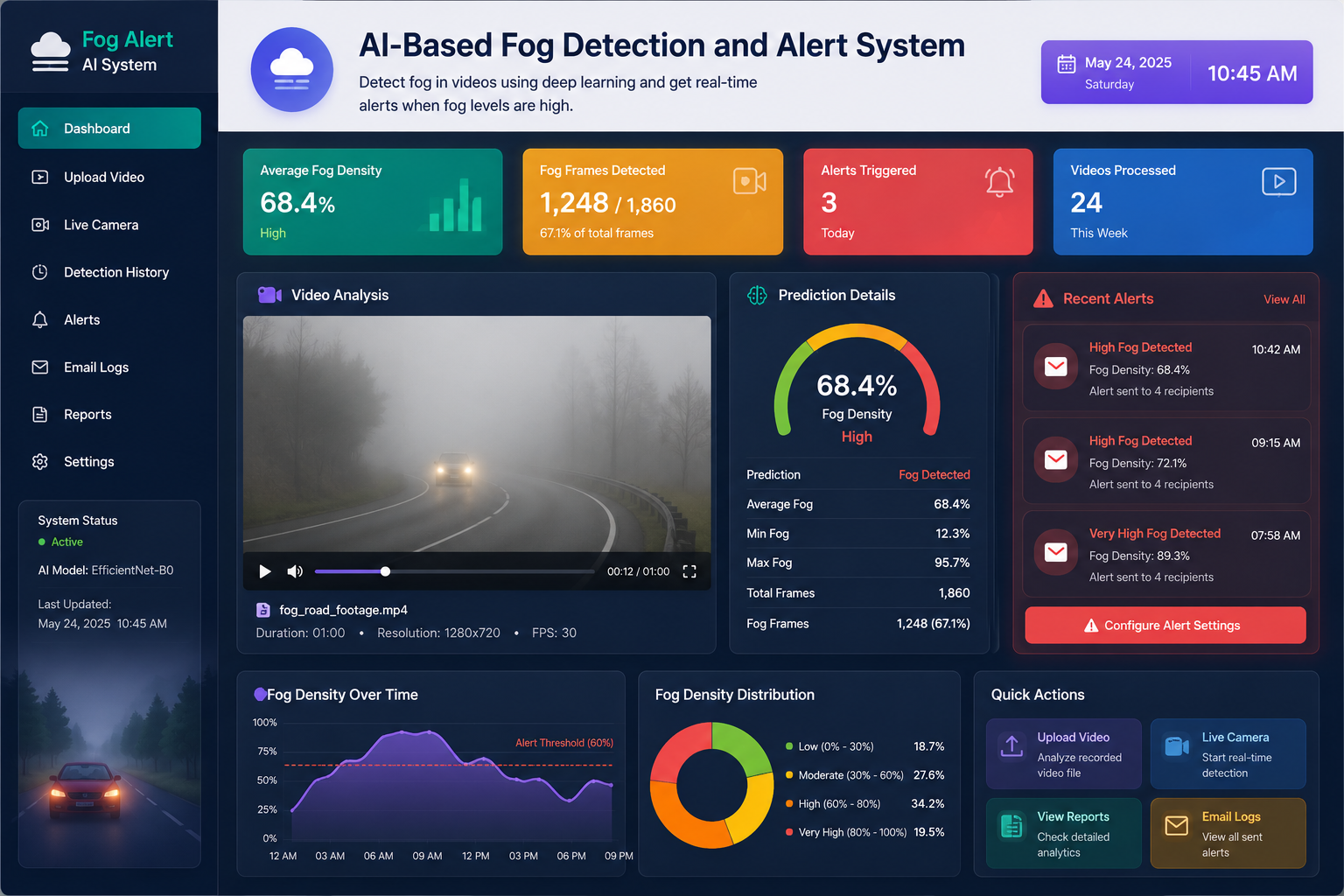Open Dashboard in the sidebar
Image resolution: width=1344 pixels, height=896 pixels.
[109, 129]
